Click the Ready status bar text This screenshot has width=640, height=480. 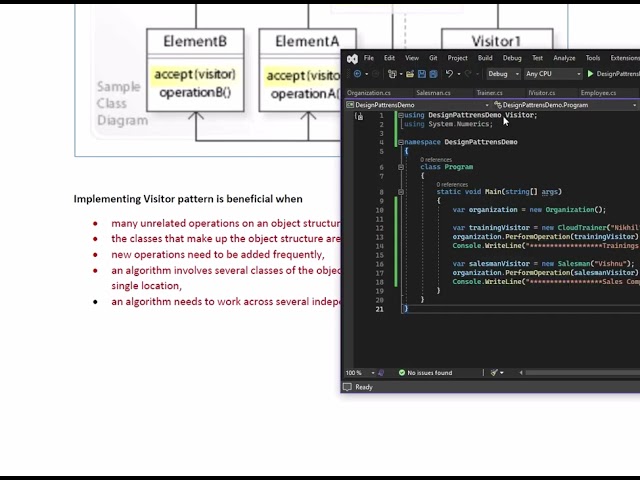tap(364, 387)
